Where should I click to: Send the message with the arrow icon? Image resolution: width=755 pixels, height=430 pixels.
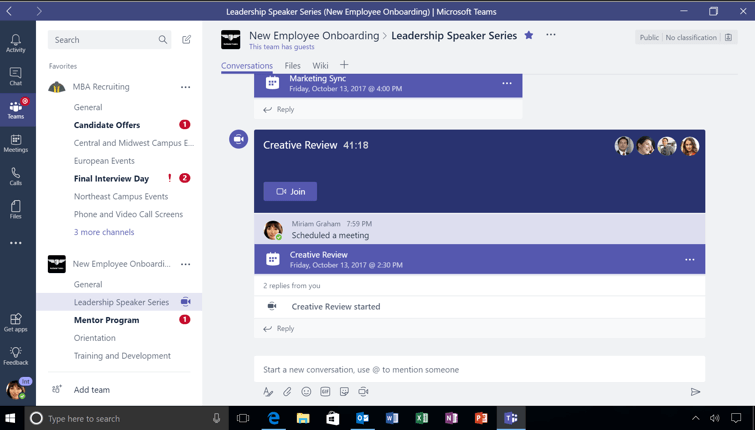coord(695,392)
